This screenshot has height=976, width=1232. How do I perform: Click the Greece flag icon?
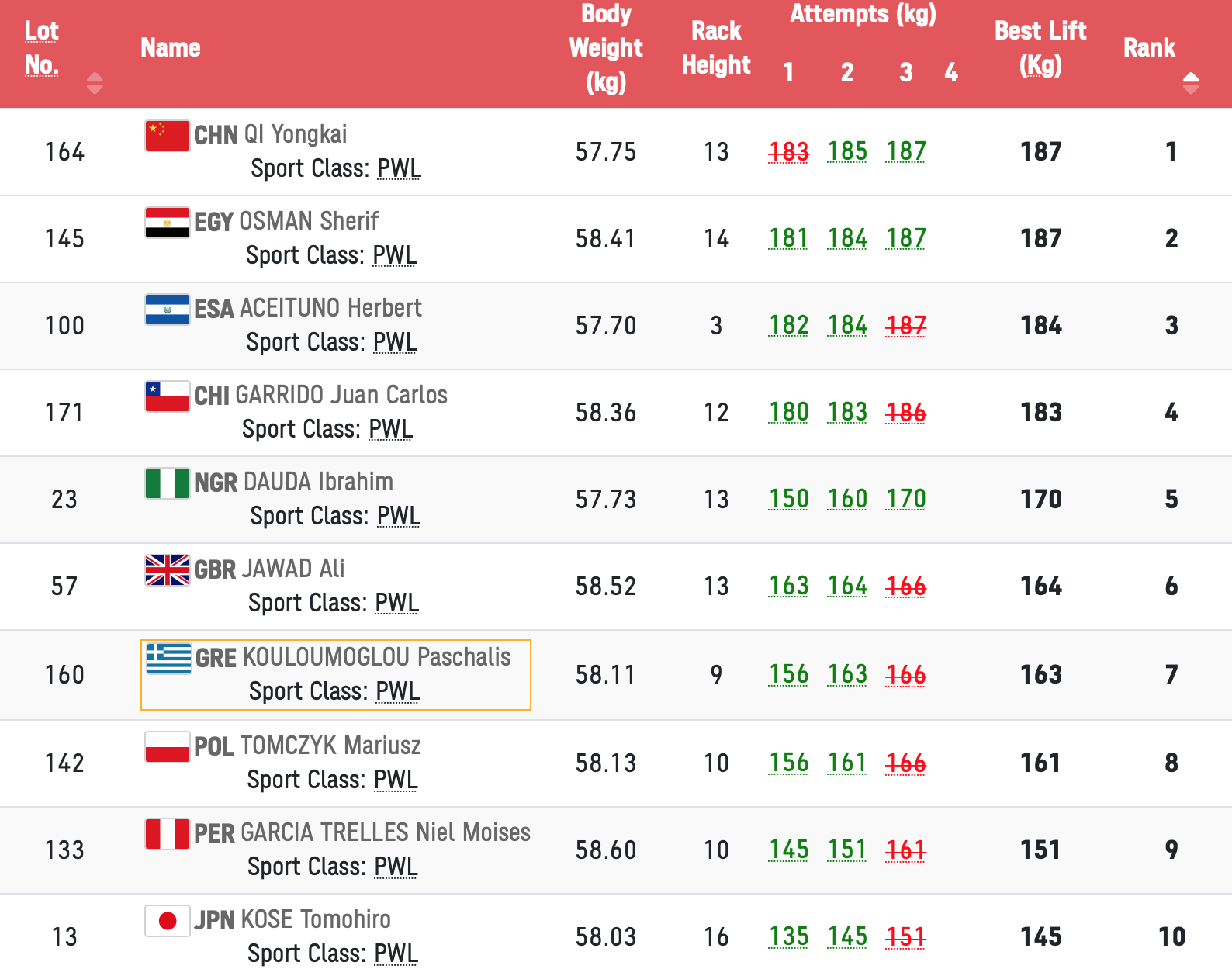[x=169, y=658]
